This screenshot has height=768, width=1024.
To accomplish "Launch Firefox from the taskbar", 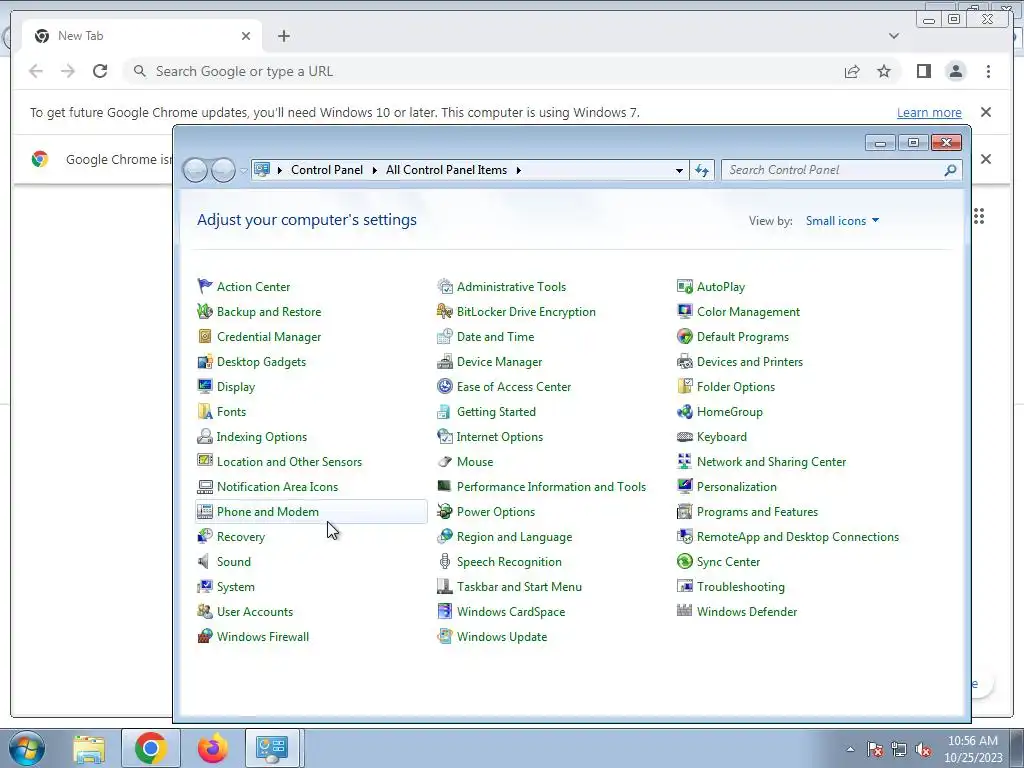I will pos(212,748).
